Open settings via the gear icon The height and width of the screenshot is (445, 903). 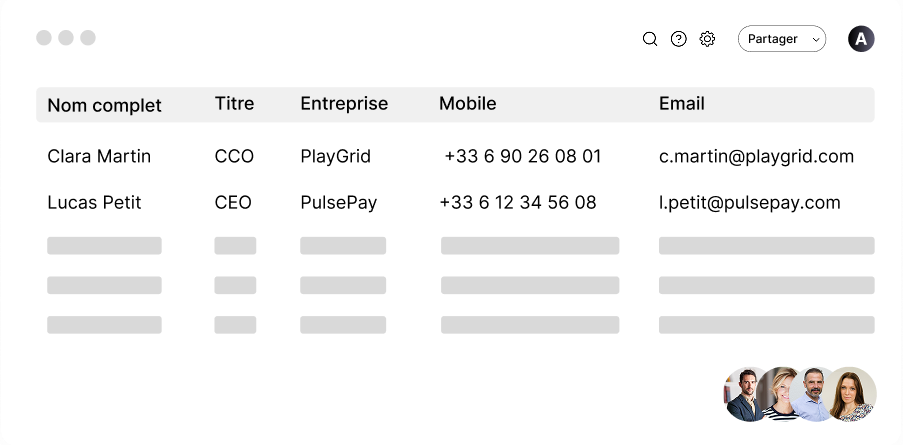(707, 39)
